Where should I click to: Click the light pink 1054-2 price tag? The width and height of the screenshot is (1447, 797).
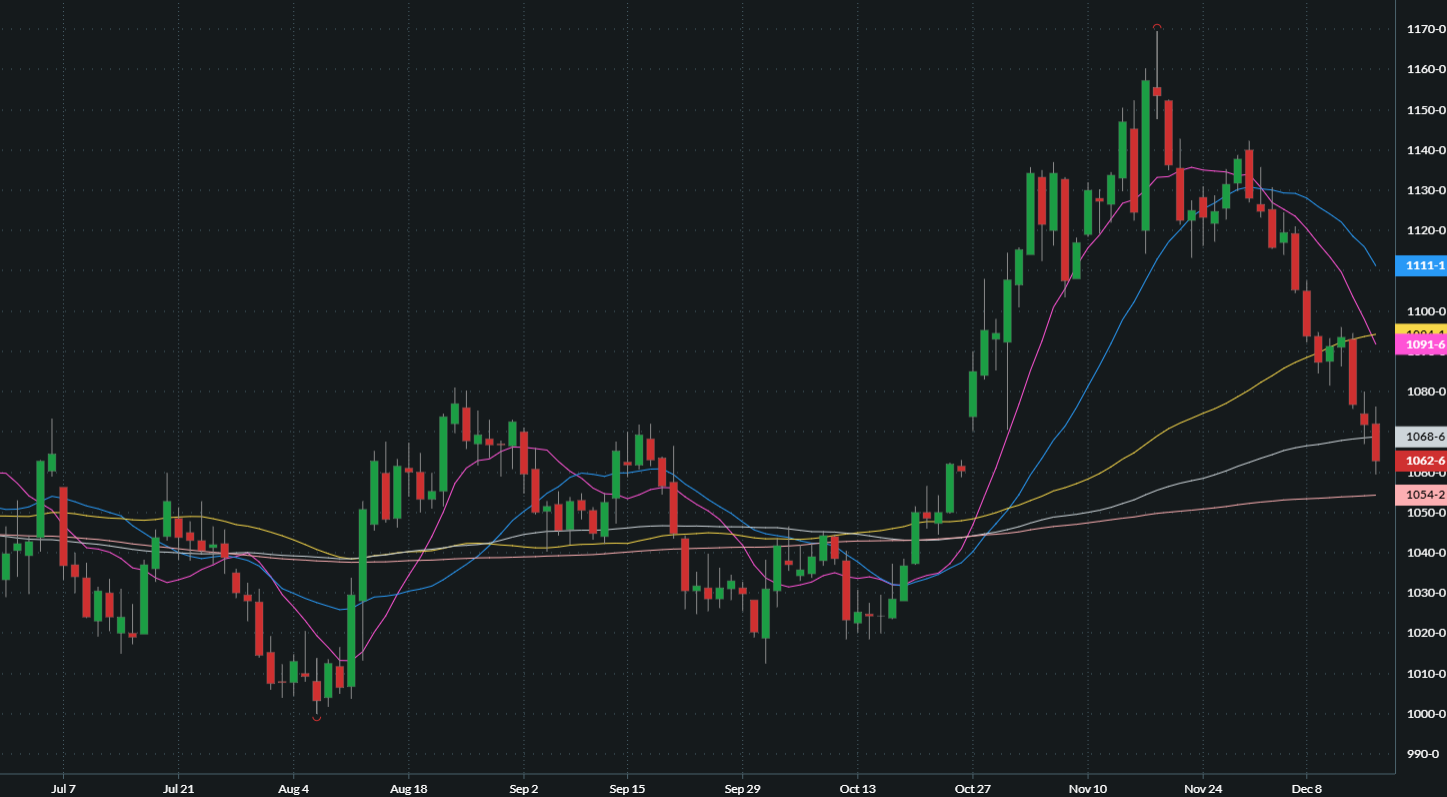pos(1425,495)
